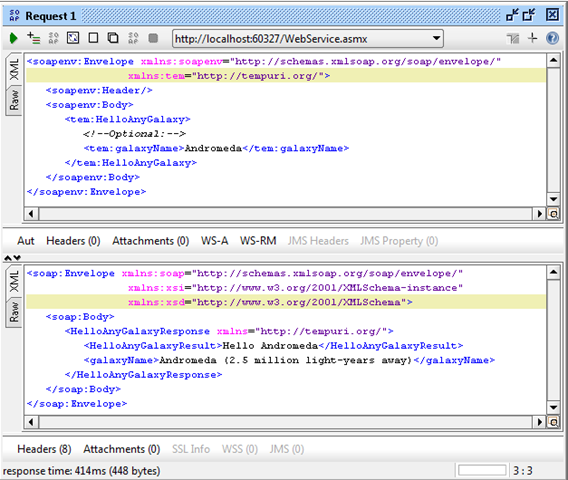Viewport: 568px width, 480px height.
Task: Cancel the running request stop icon
Action: tap(153, 38)
